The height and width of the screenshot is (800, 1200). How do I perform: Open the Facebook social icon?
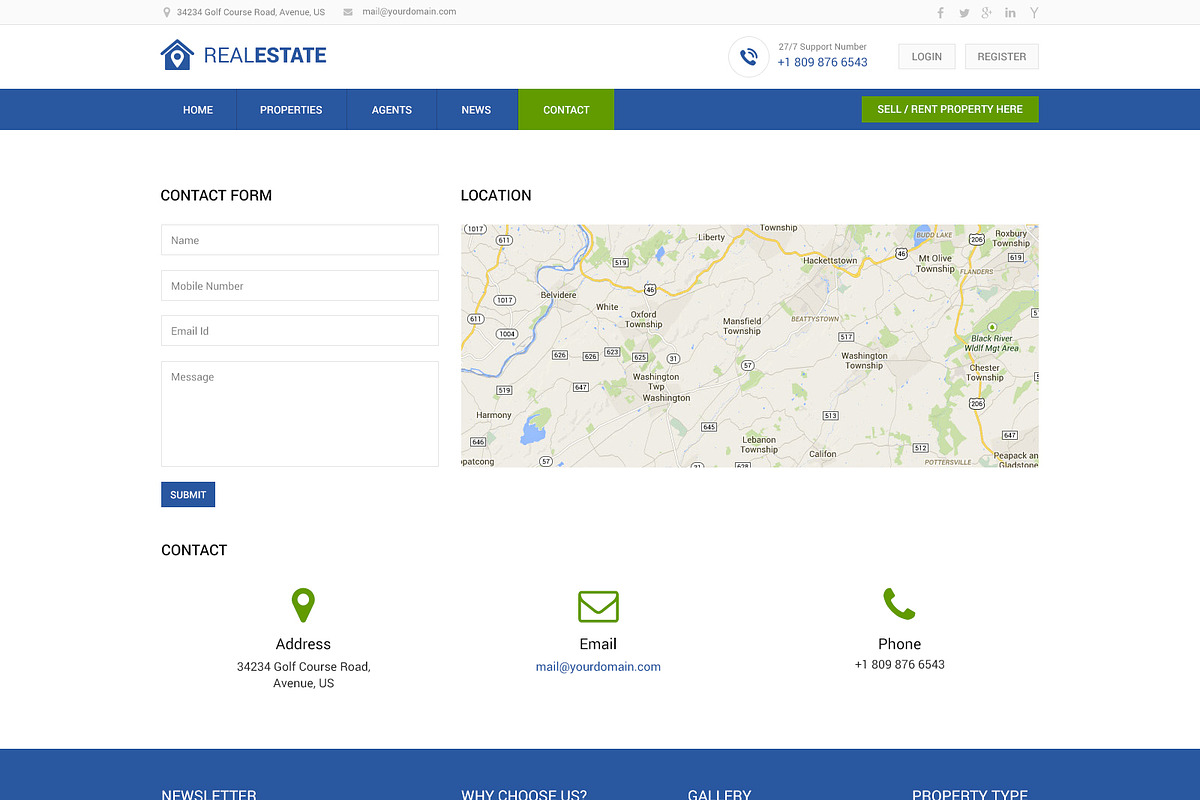(940, 13)
